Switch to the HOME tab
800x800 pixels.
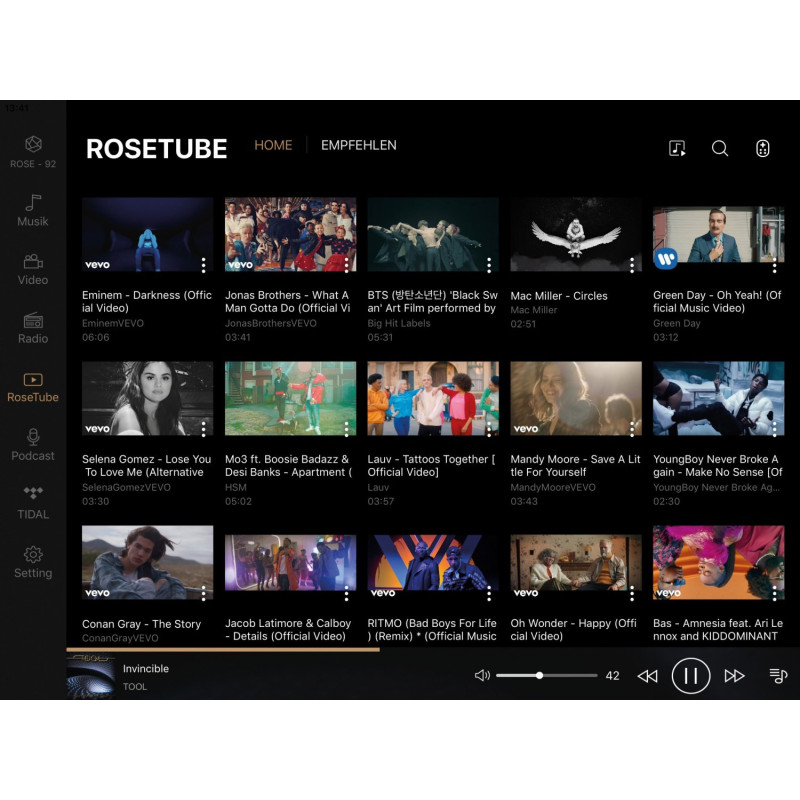[273, 145]
